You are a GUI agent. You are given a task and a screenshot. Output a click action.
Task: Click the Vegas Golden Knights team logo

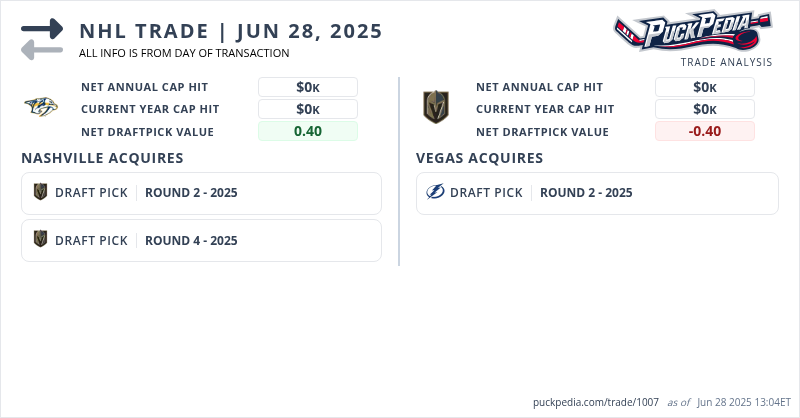click(x=436, y=108)
